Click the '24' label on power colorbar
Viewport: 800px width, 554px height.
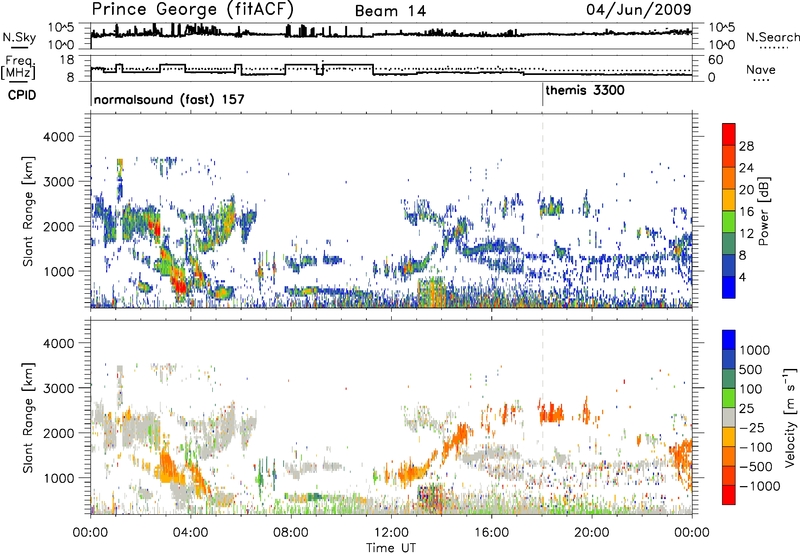[746, 168]
